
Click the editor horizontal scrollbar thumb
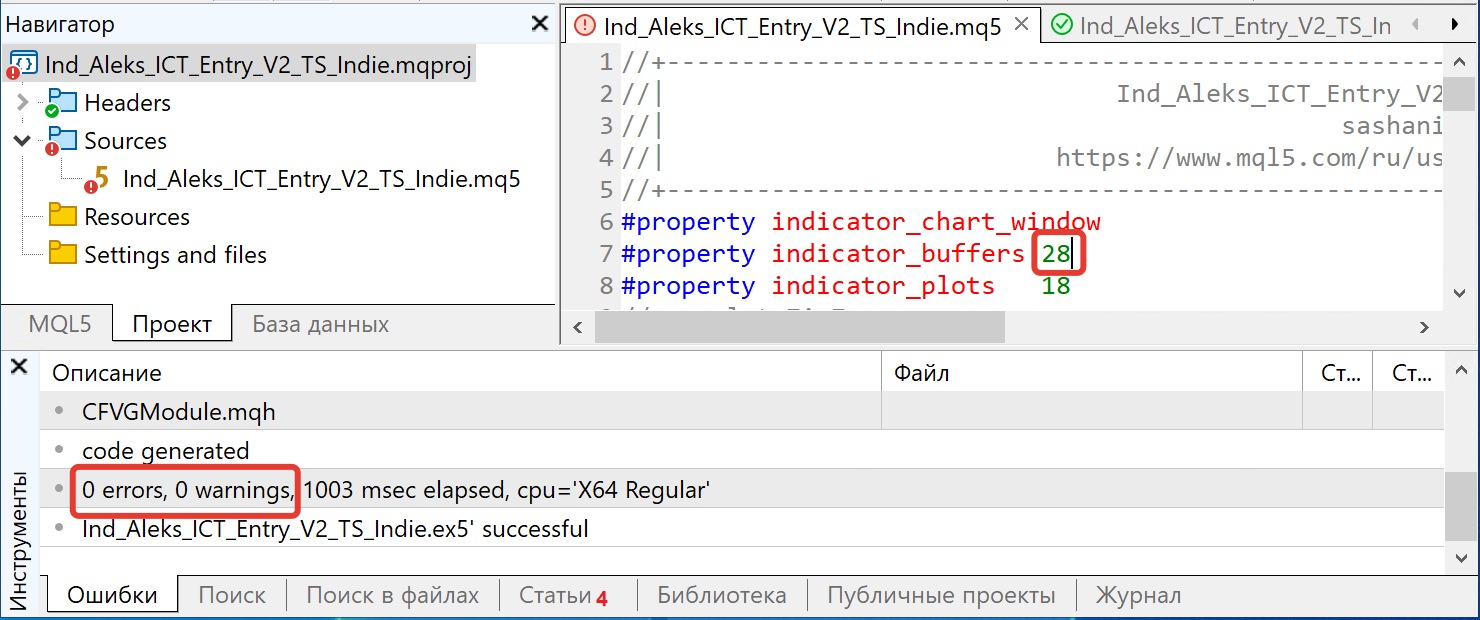(800, 327)
